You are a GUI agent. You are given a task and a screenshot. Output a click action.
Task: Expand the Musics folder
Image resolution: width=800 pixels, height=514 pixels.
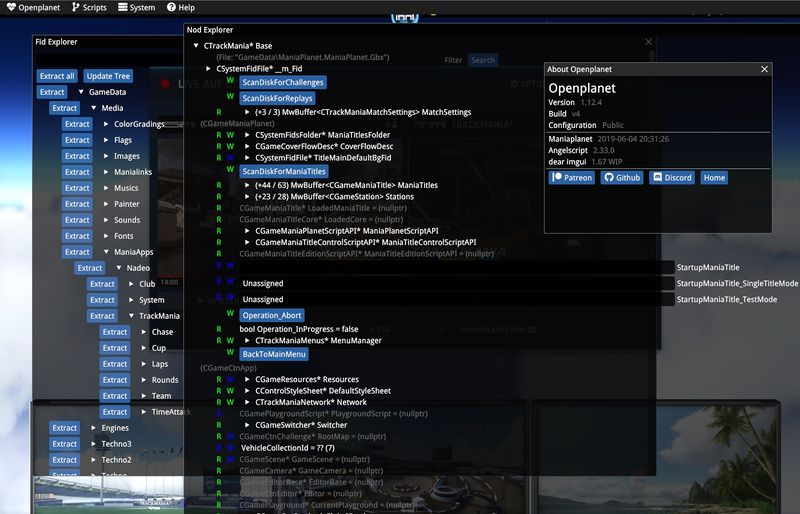[x=106, y=188]
